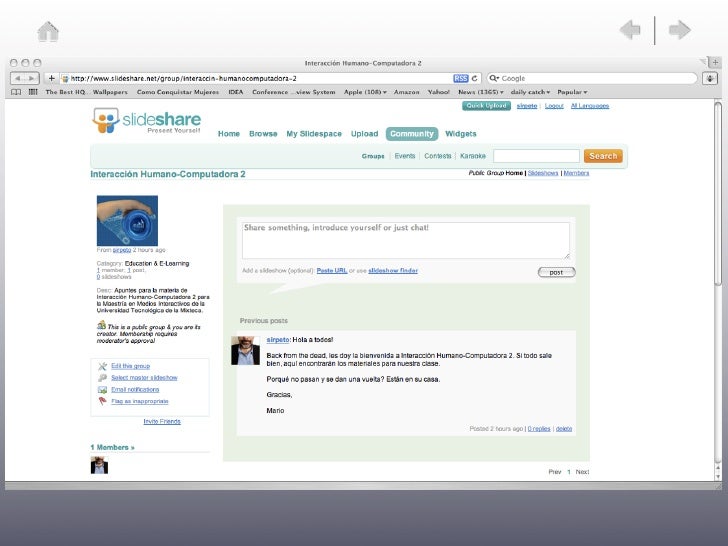Select the Events submenu item

pyautogui.click(x=405, y=156)
